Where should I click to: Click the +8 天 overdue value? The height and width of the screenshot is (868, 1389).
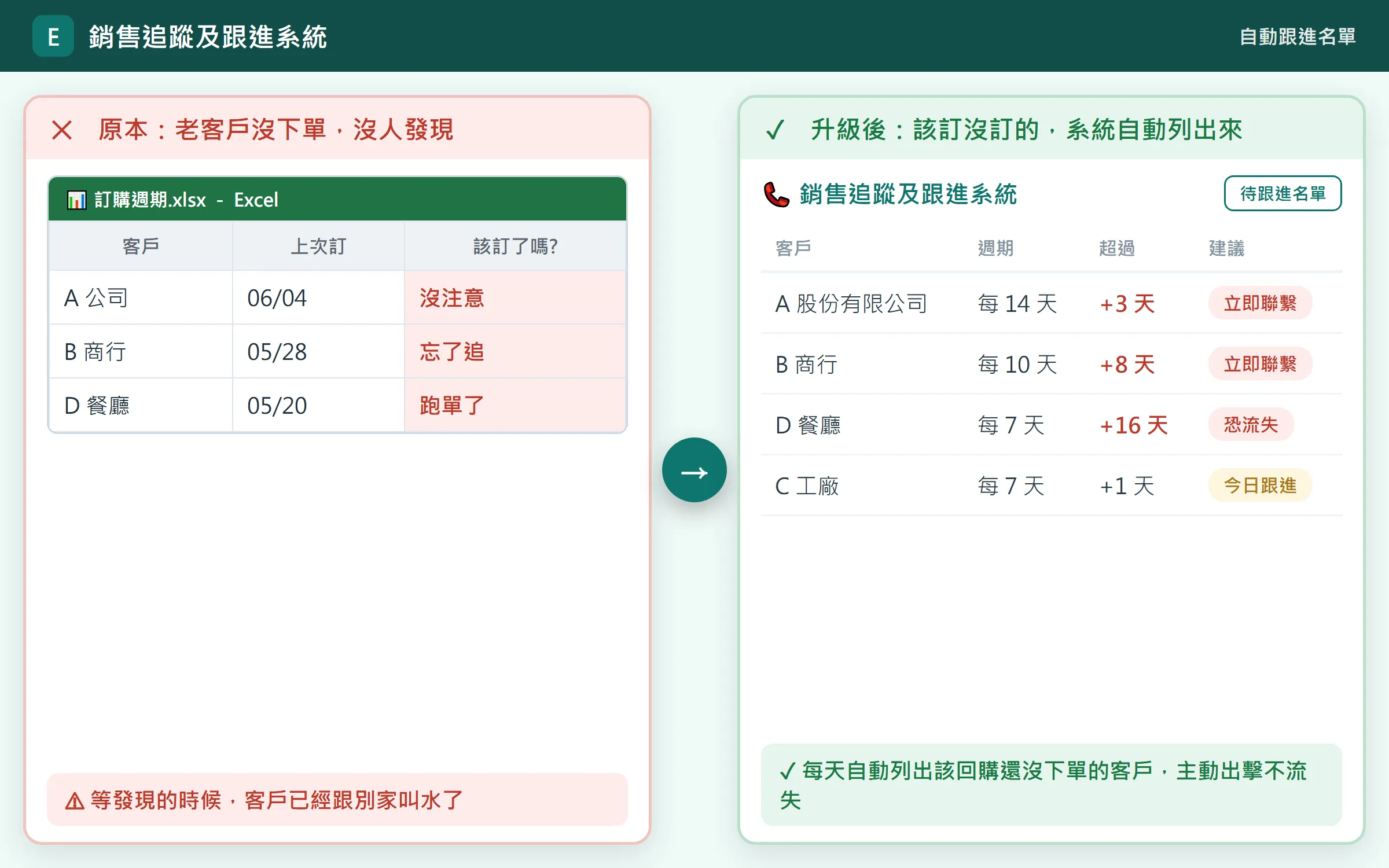(1127, 364)
